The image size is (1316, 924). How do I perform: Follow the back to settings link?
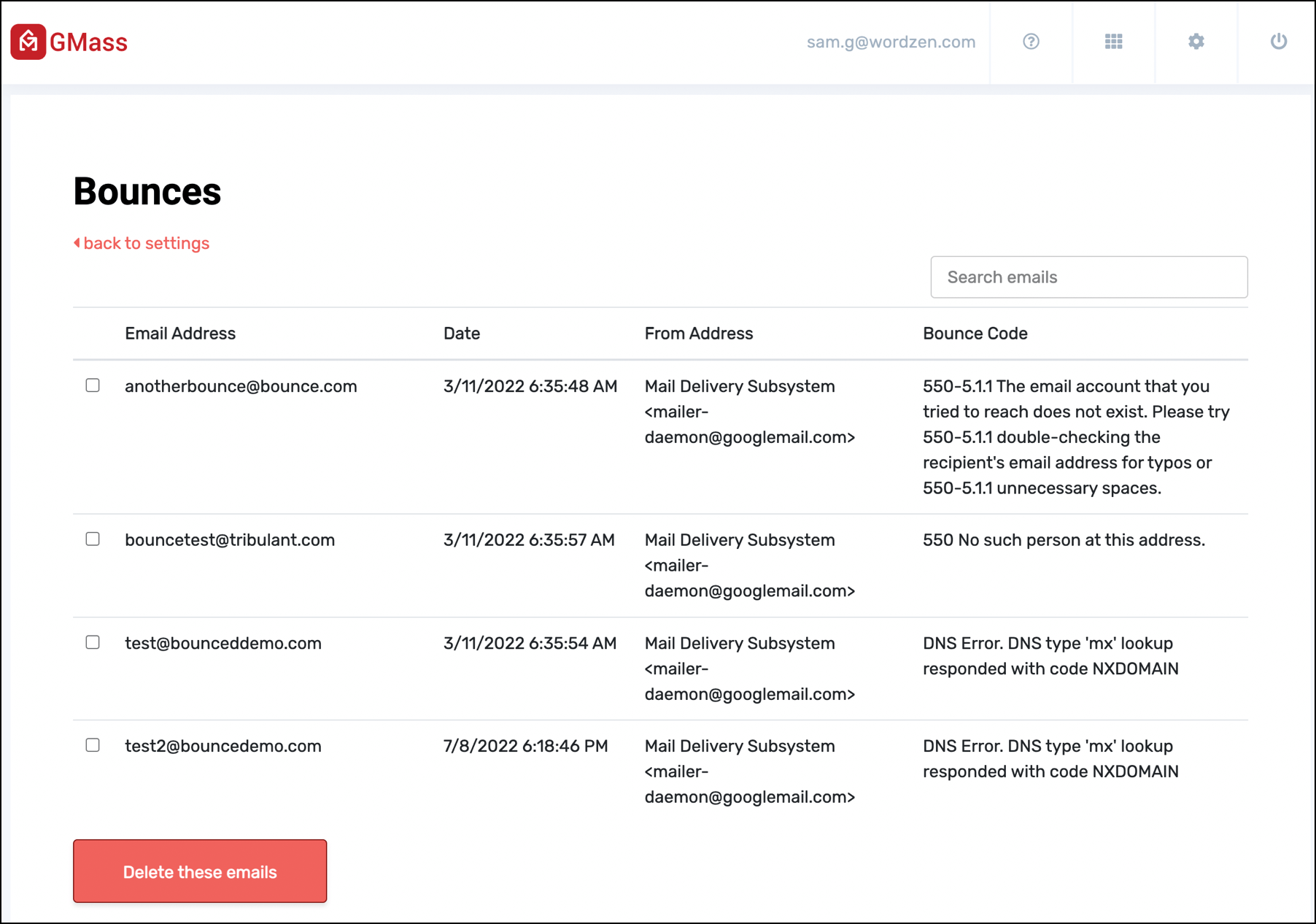[146, 243]
